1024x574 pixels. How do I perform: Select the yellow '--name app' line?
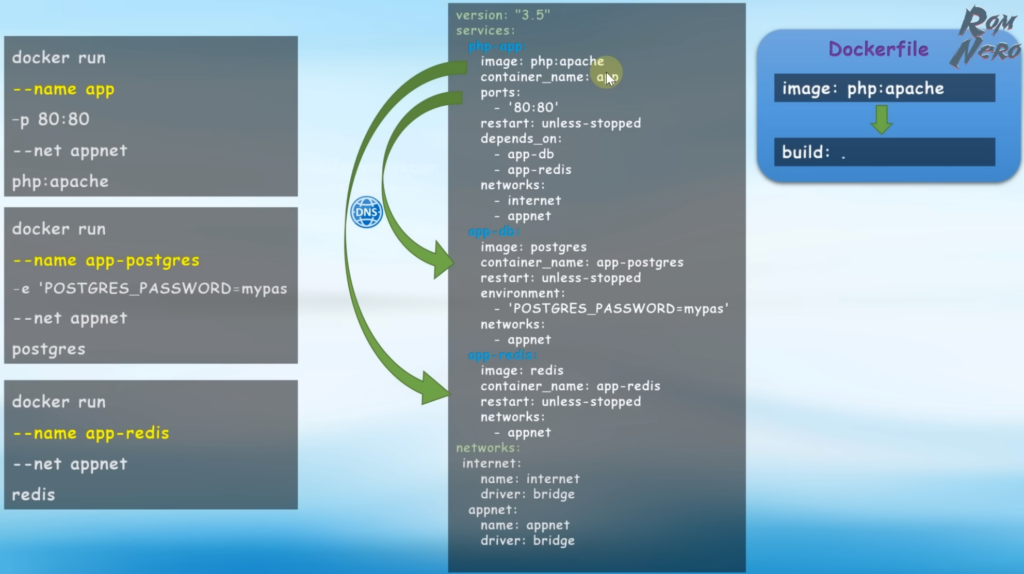tap(64, 89)
